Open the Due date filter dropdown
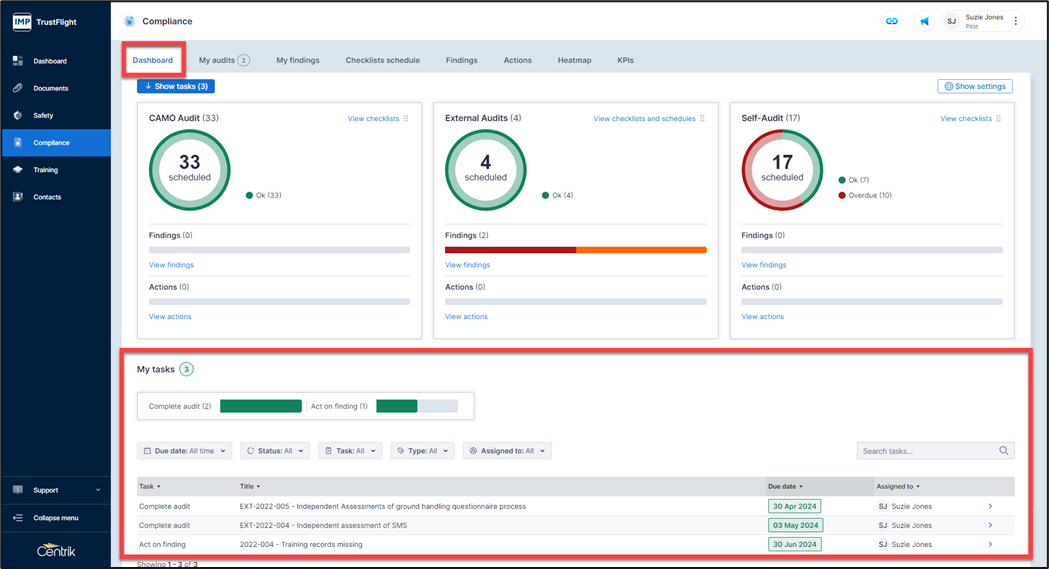Image resolution: width=1049 pixels, height=569 pixels. pyautogui.click(x=185, y=451)
